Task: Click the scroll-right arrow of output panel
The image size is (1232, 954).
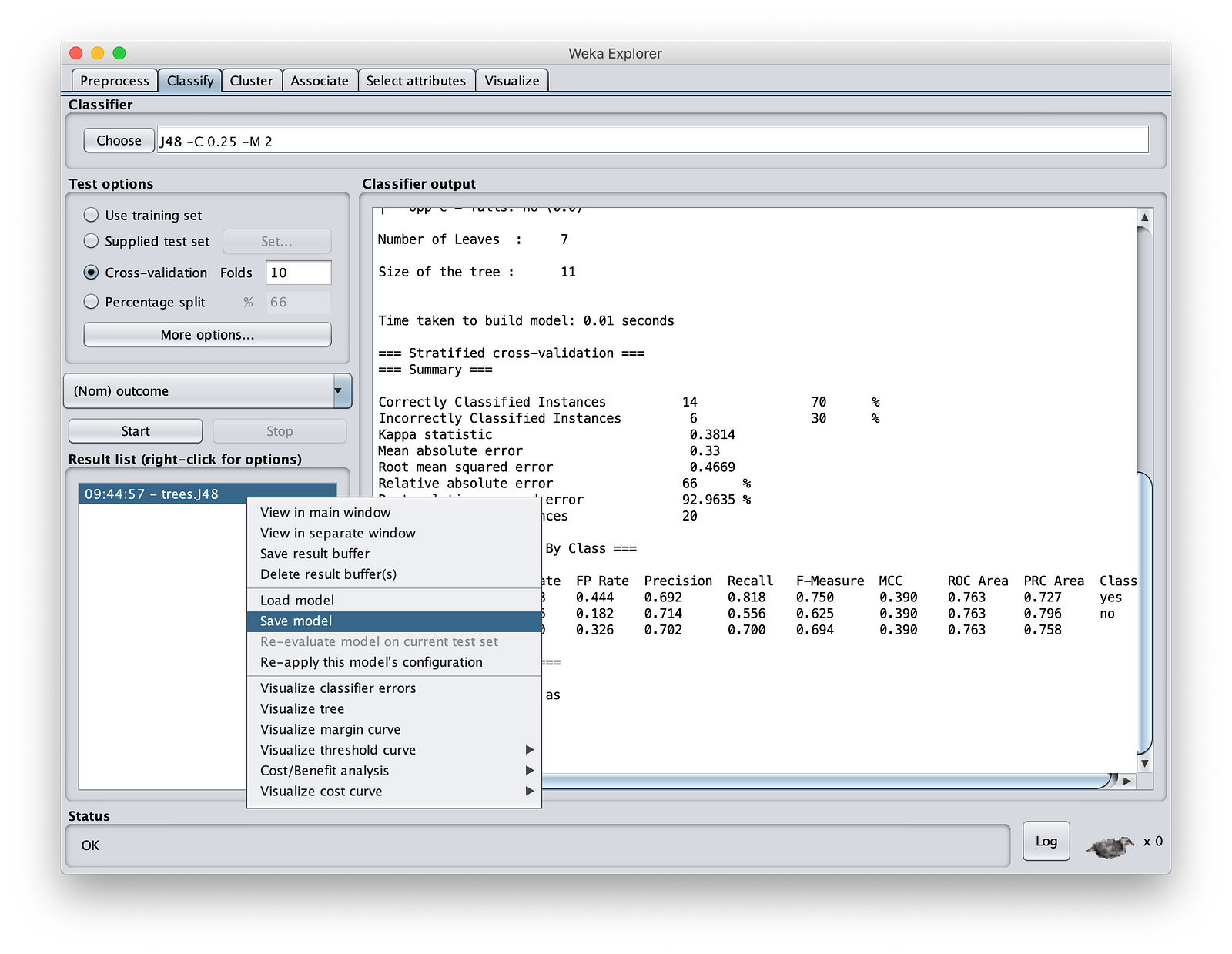Action: (x=1127, y=781)
